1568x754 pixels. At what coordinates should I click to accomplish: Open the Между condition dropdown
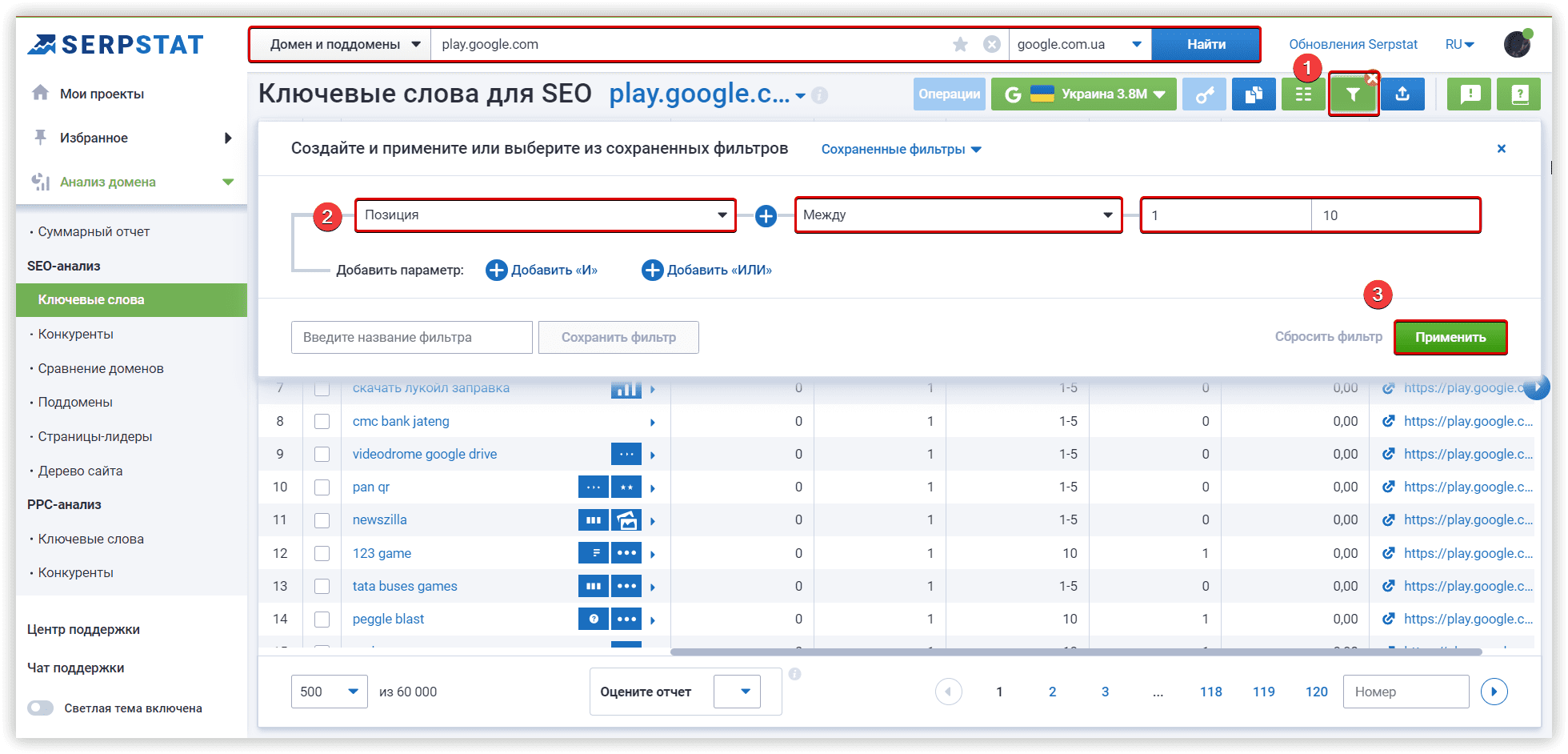coord(958,215)
